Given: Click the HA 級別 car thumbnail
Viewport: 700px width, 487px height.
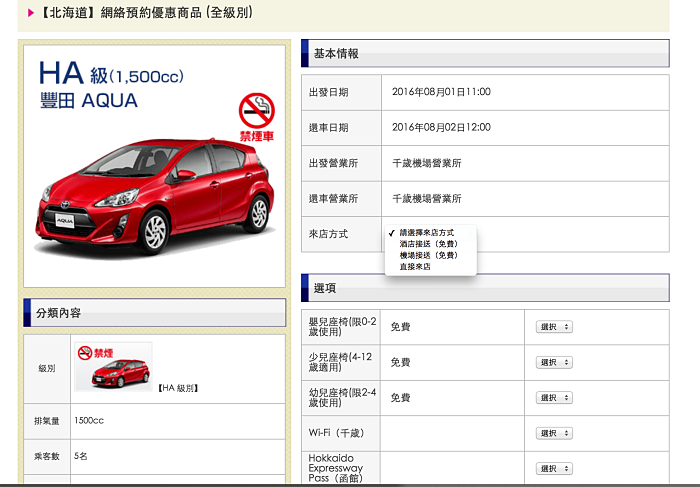Looking at the screenshot, I should (114, 367).
